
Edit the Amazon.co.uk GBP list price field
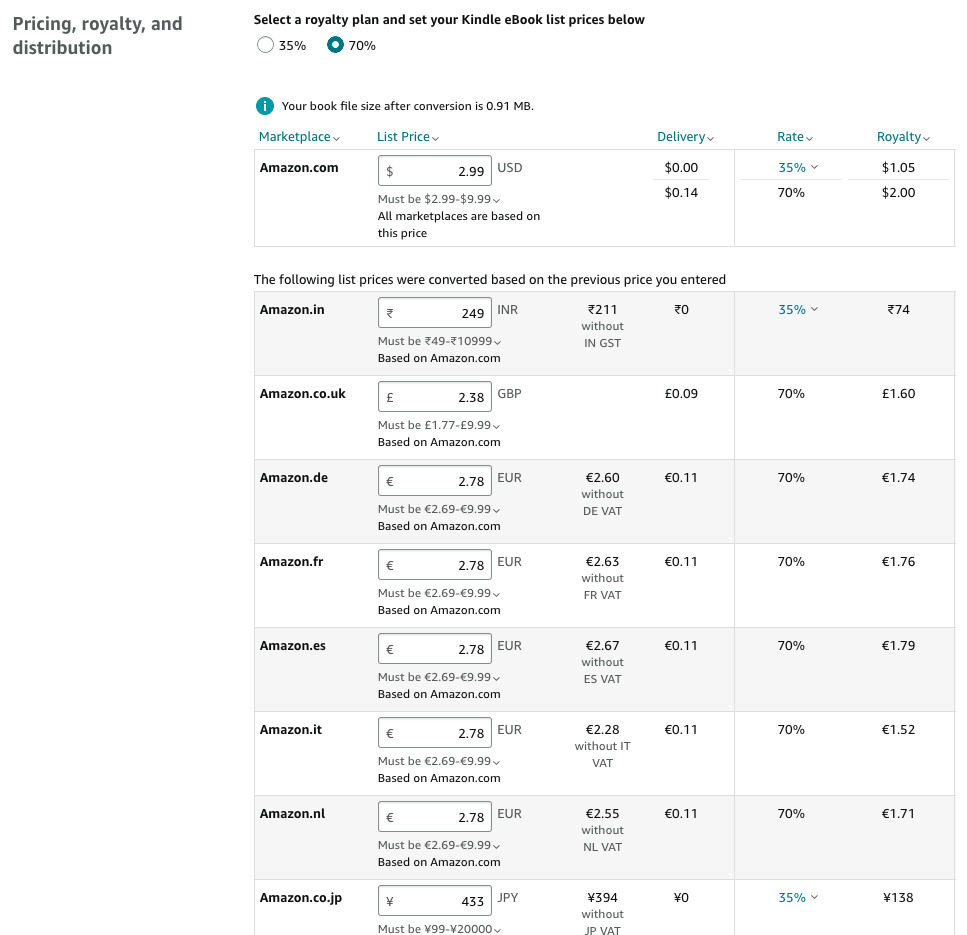pos(435,397)
